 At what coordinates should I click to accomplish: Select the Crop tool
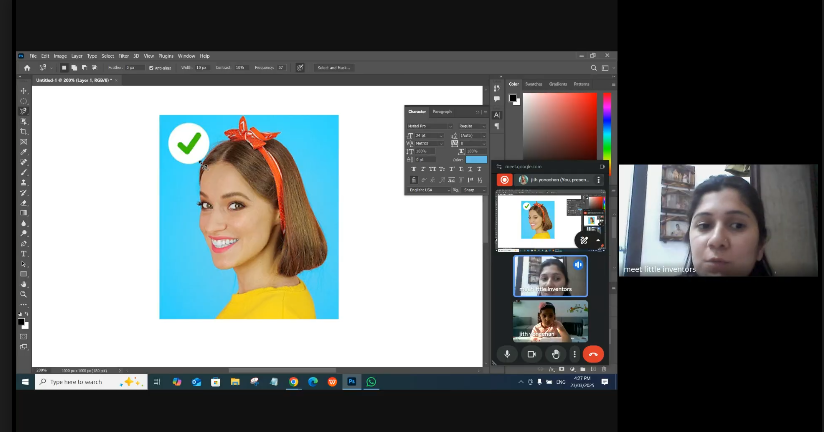(24, 131)
